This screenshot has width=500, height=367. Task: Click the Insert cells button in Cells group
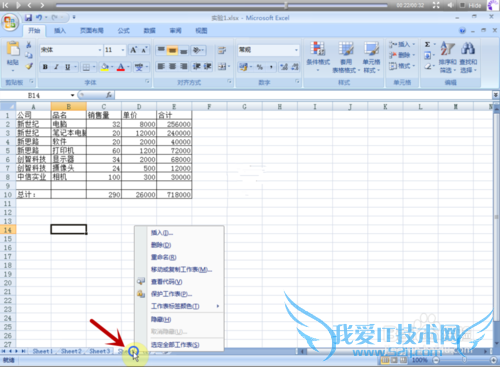[402, 44]
